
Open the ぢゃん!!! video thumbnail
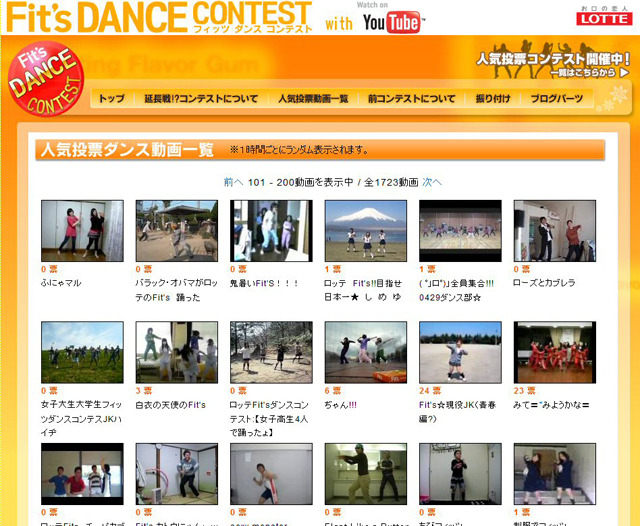pos(366,352)
